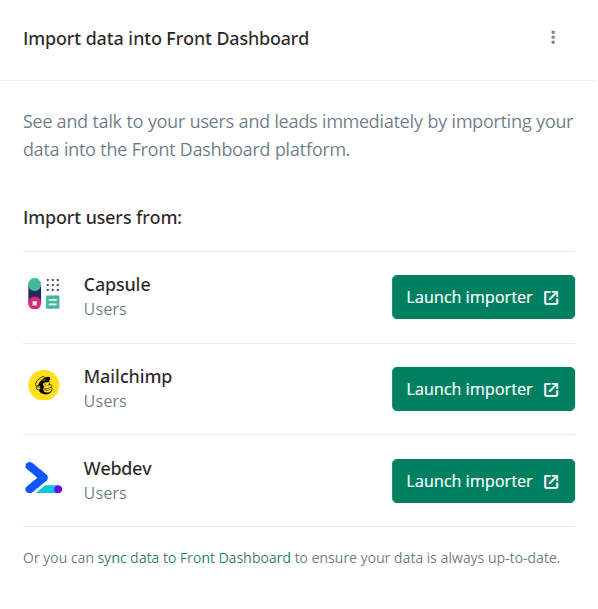Image resolution: width=598 pixels, height=609 pixels.
Task: Click external-link icon in Mailchimp's importer button
Action: click(x=551, y=390)
